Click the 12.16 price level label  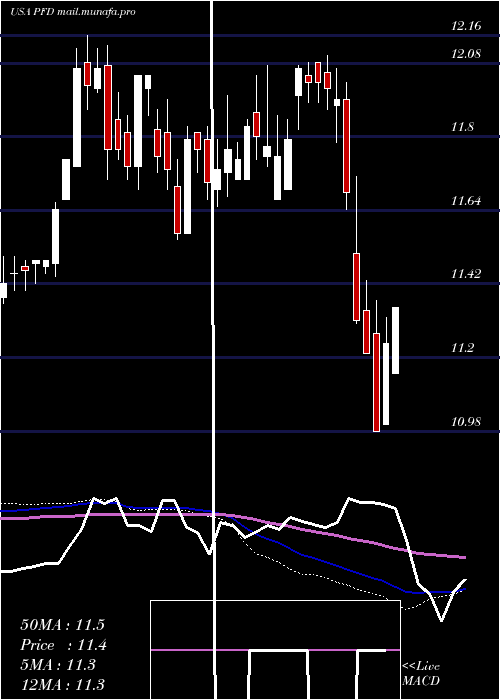pos(466,26)
